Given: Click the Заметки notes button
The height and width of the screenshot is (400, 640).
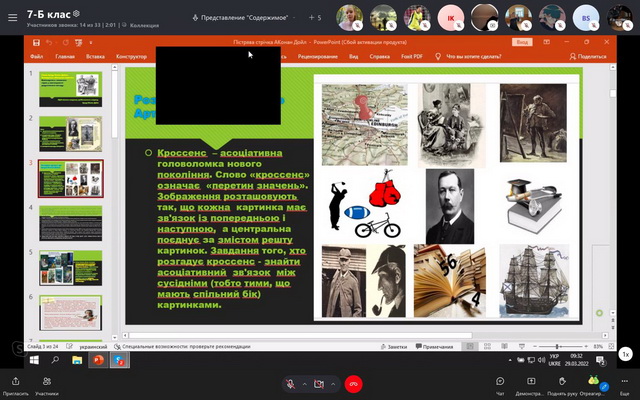Looking at the screenshot, I should tap(396, 346).
